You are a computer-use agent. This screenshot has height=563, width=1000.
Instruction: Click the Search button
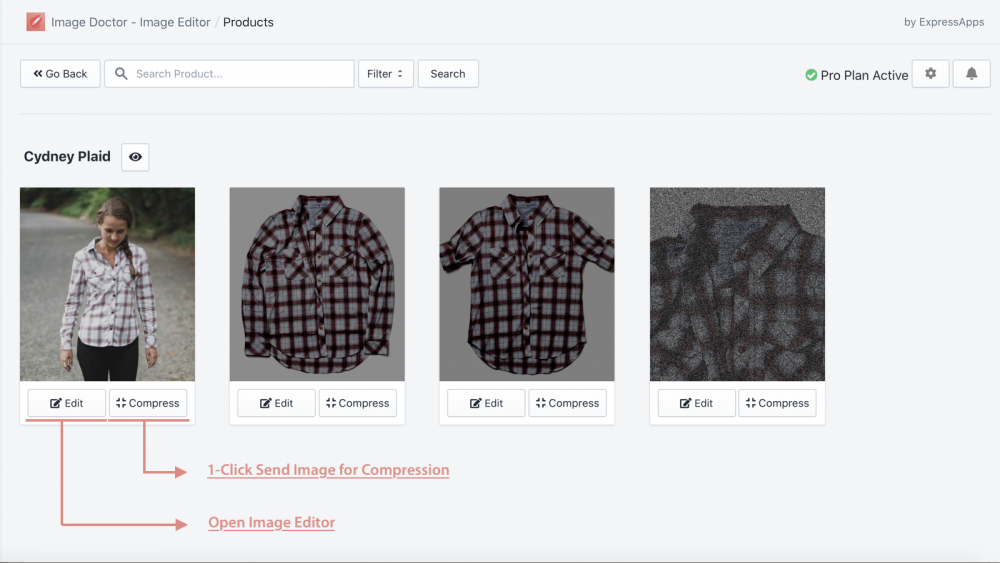(448, 74)
